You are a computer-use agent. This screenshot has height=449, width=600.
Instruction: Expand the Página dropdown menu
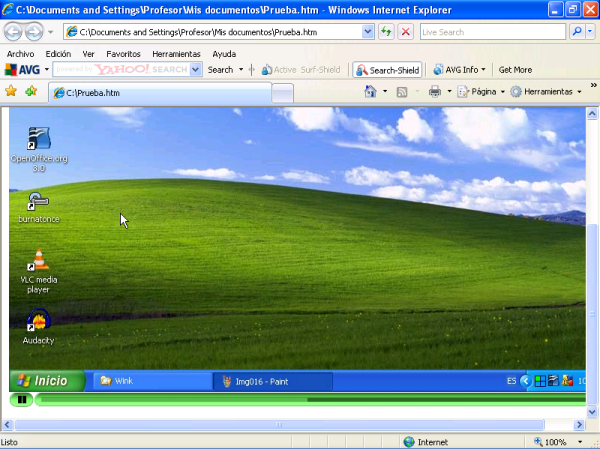pyautogui.click(x=482, y=92)
